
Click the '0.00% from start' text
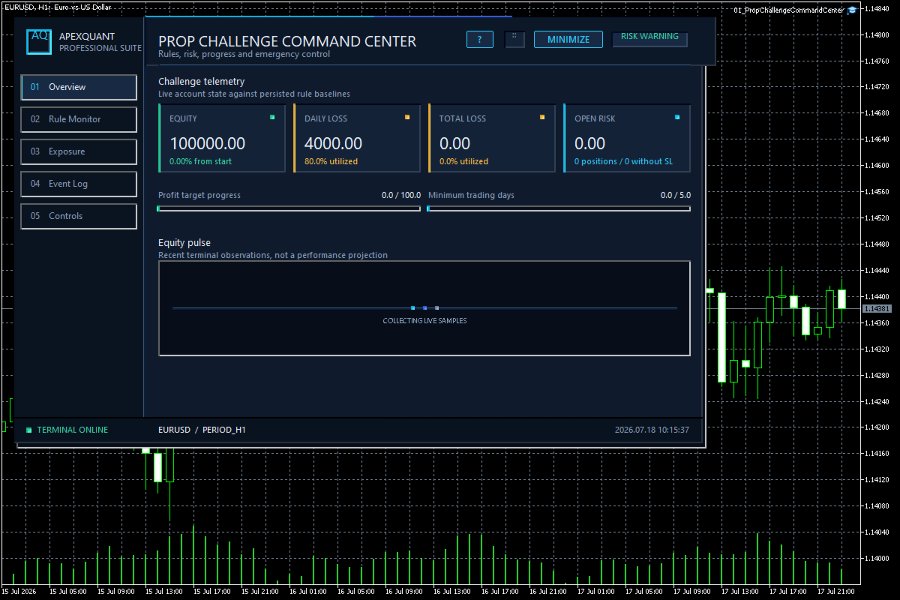tap(200, 161)
